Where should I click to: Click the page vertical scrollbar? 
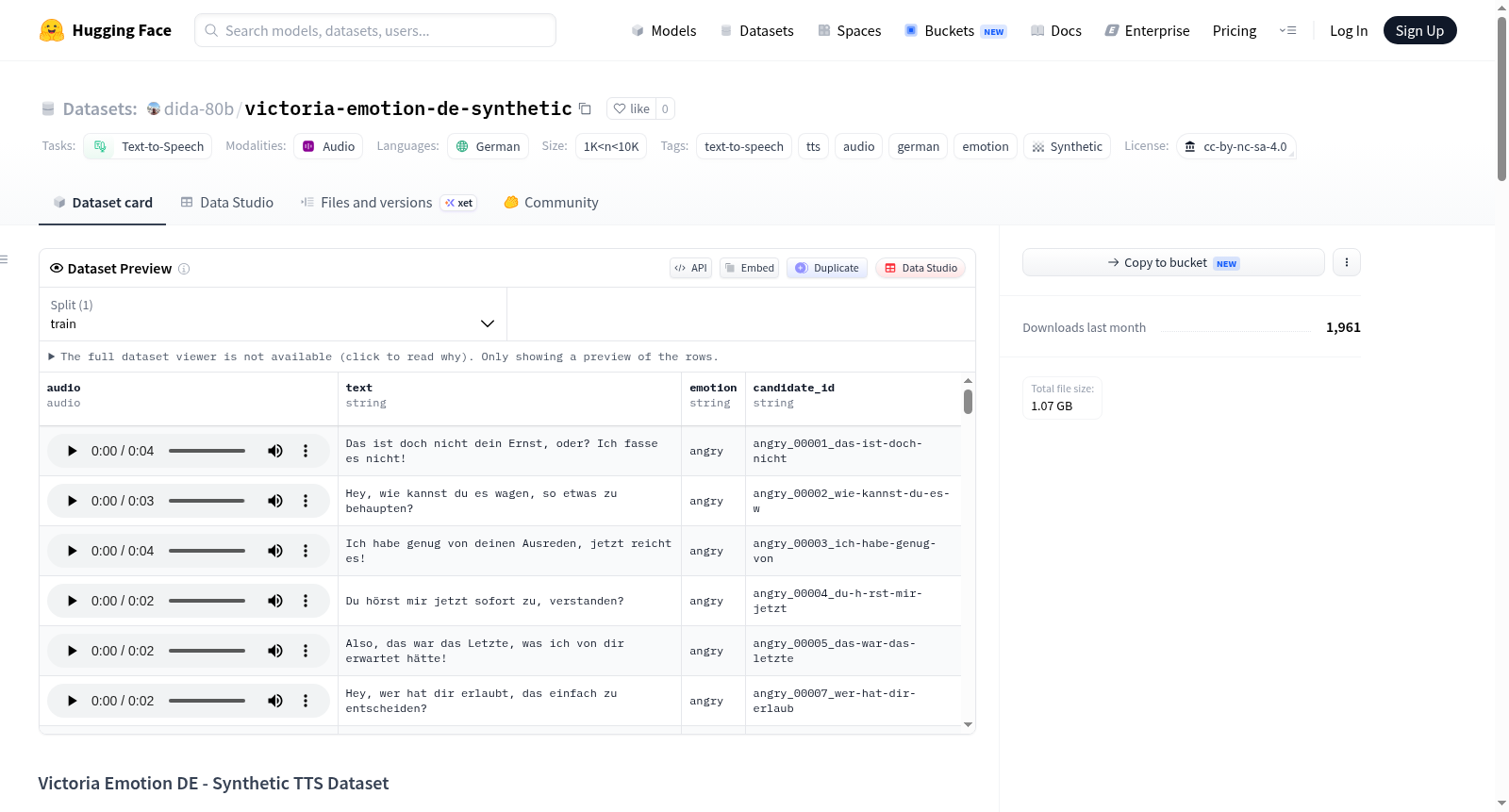[1501, 99]
